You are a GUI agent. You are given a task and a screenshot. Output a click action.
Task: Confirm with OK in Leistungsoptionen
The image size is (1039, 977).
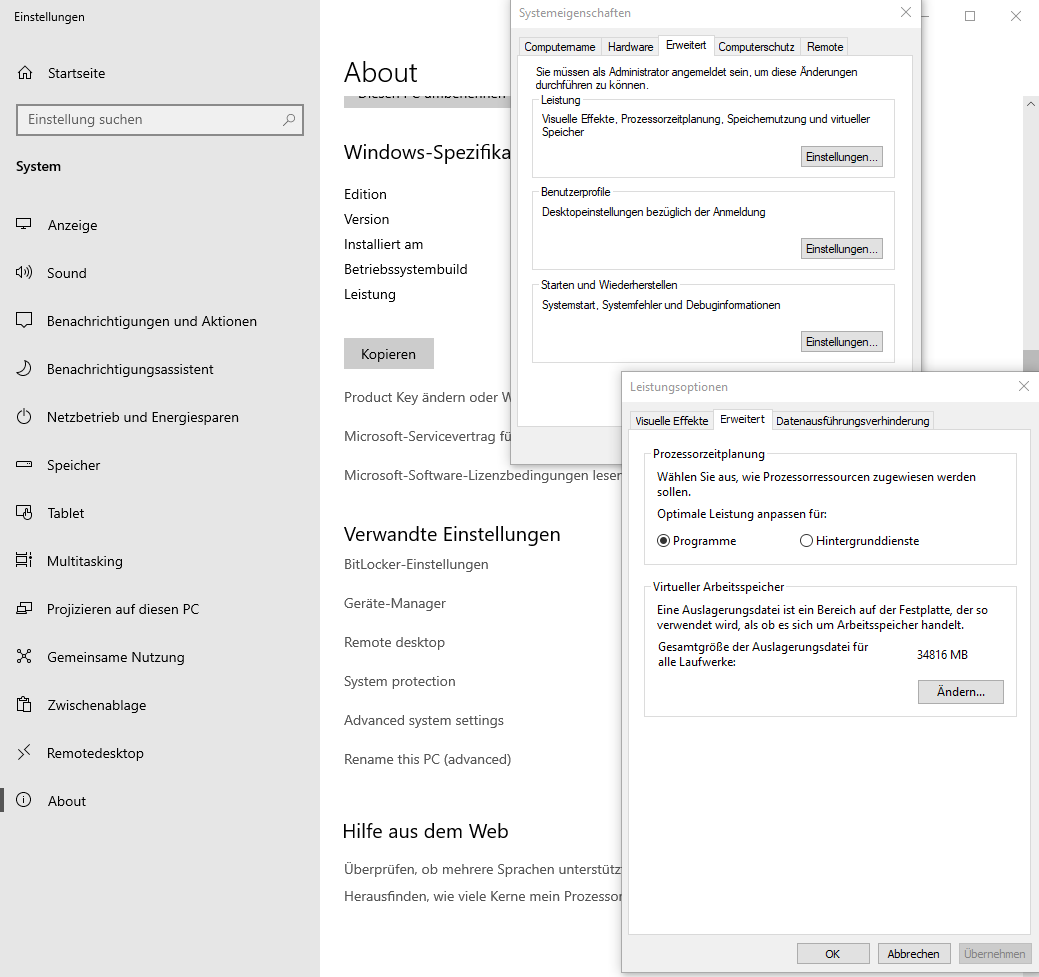(833, 954)
